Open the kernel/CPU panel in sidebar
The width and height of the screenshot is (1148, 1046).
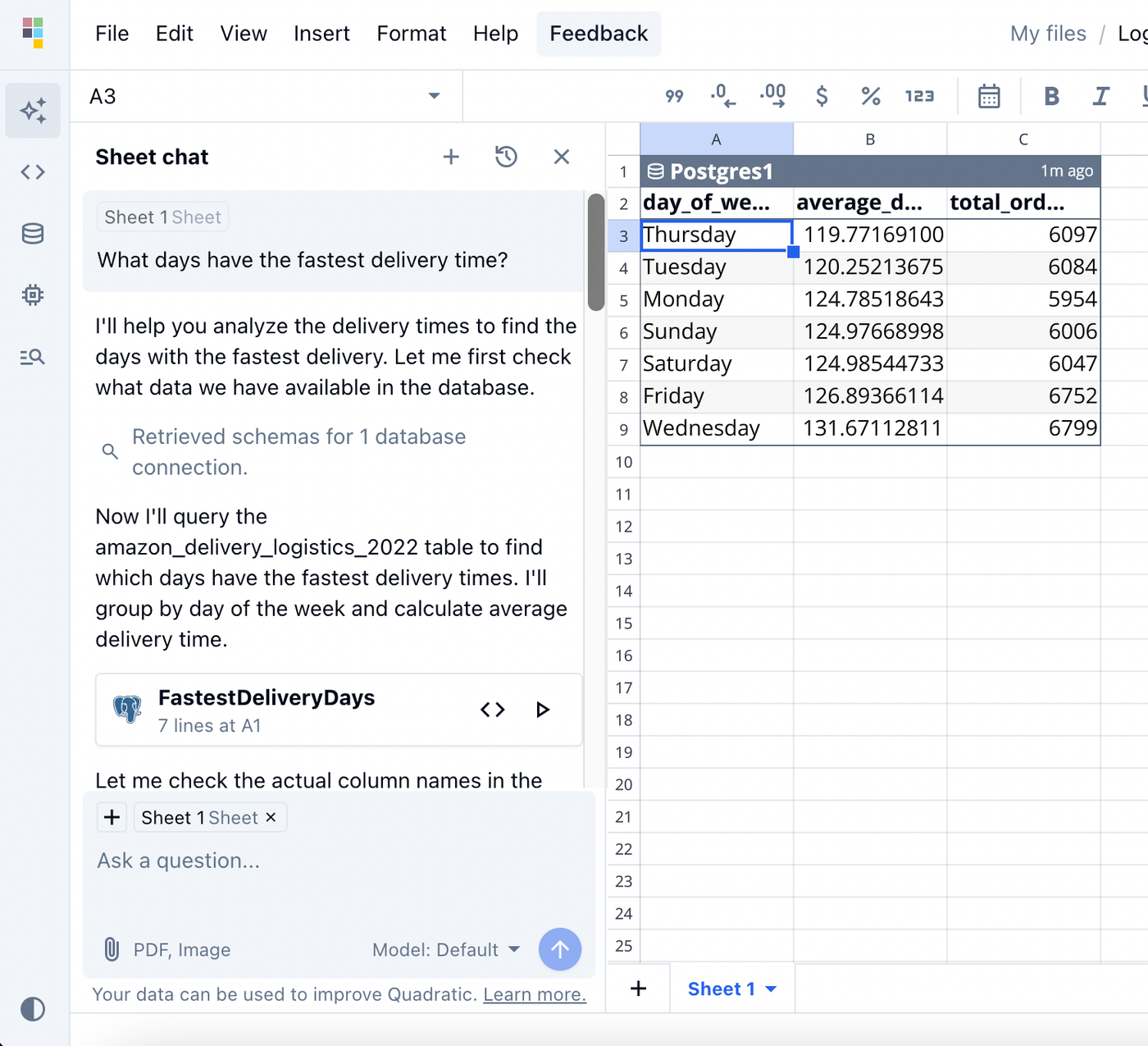(x=33, y=295)
